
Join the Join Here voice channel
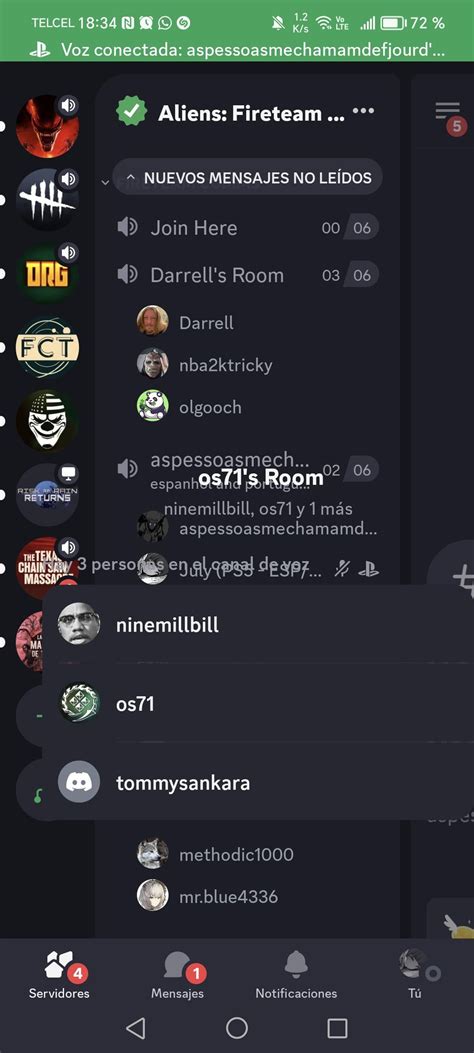coord(247,228)
